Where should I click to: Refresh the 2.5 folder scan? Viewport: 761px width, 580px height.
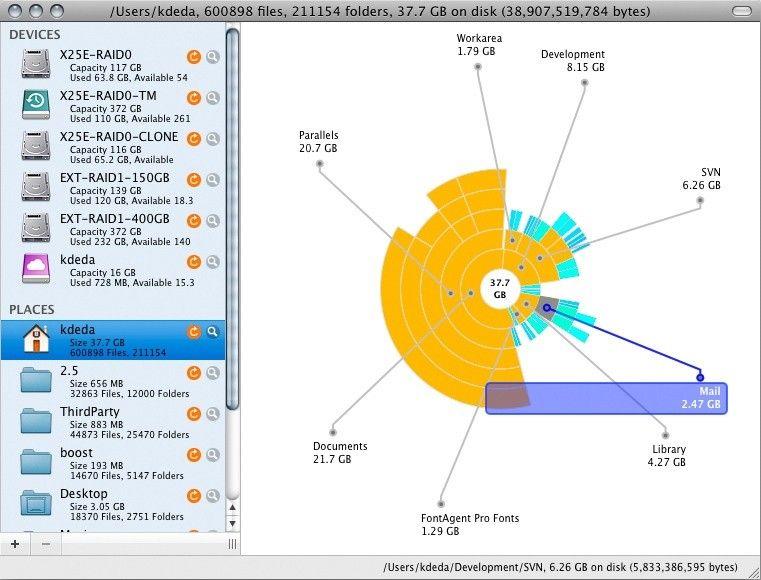[x=194, y=373]
